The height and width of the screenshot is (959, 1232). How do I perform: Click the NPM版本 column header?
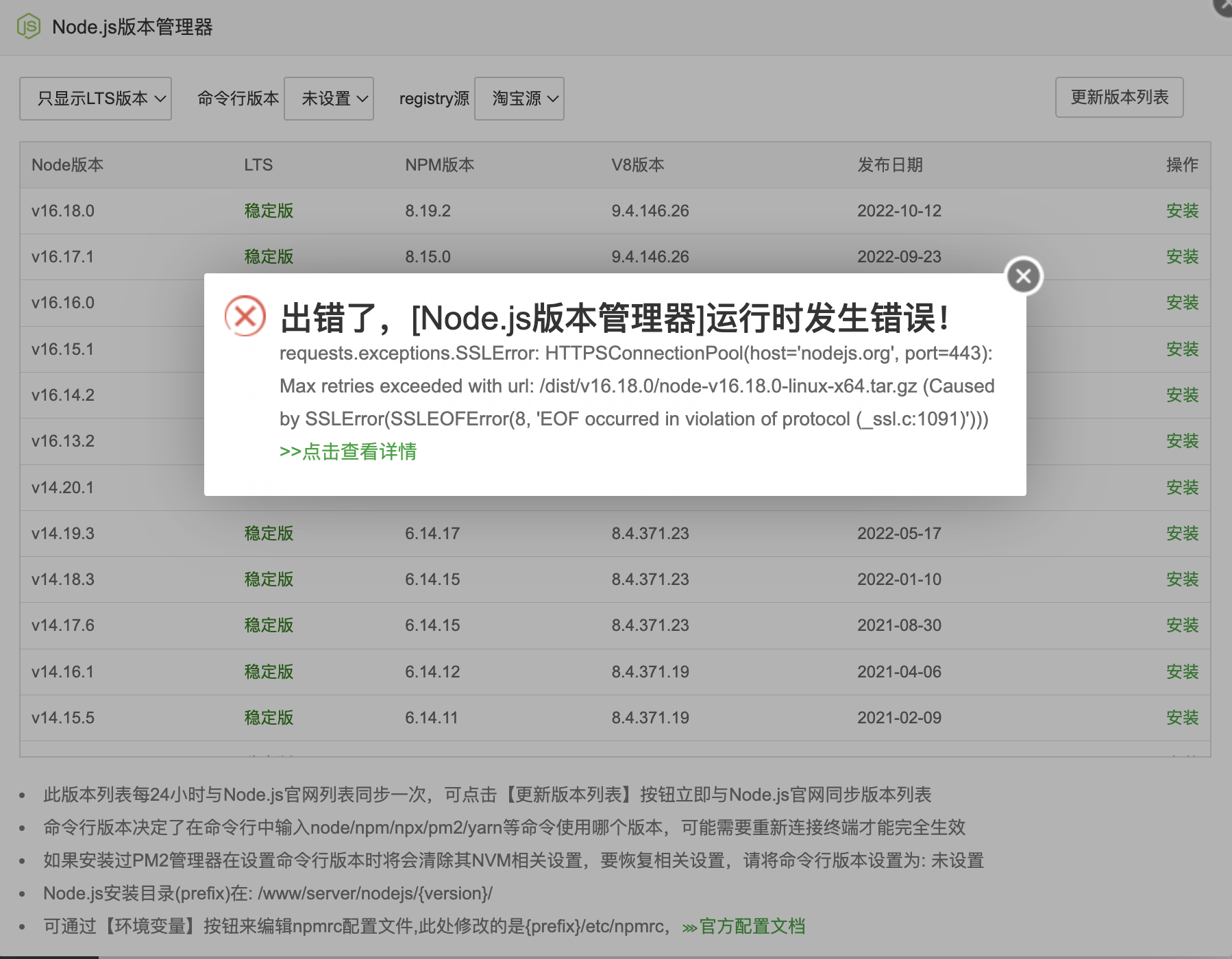click(439, 165)
